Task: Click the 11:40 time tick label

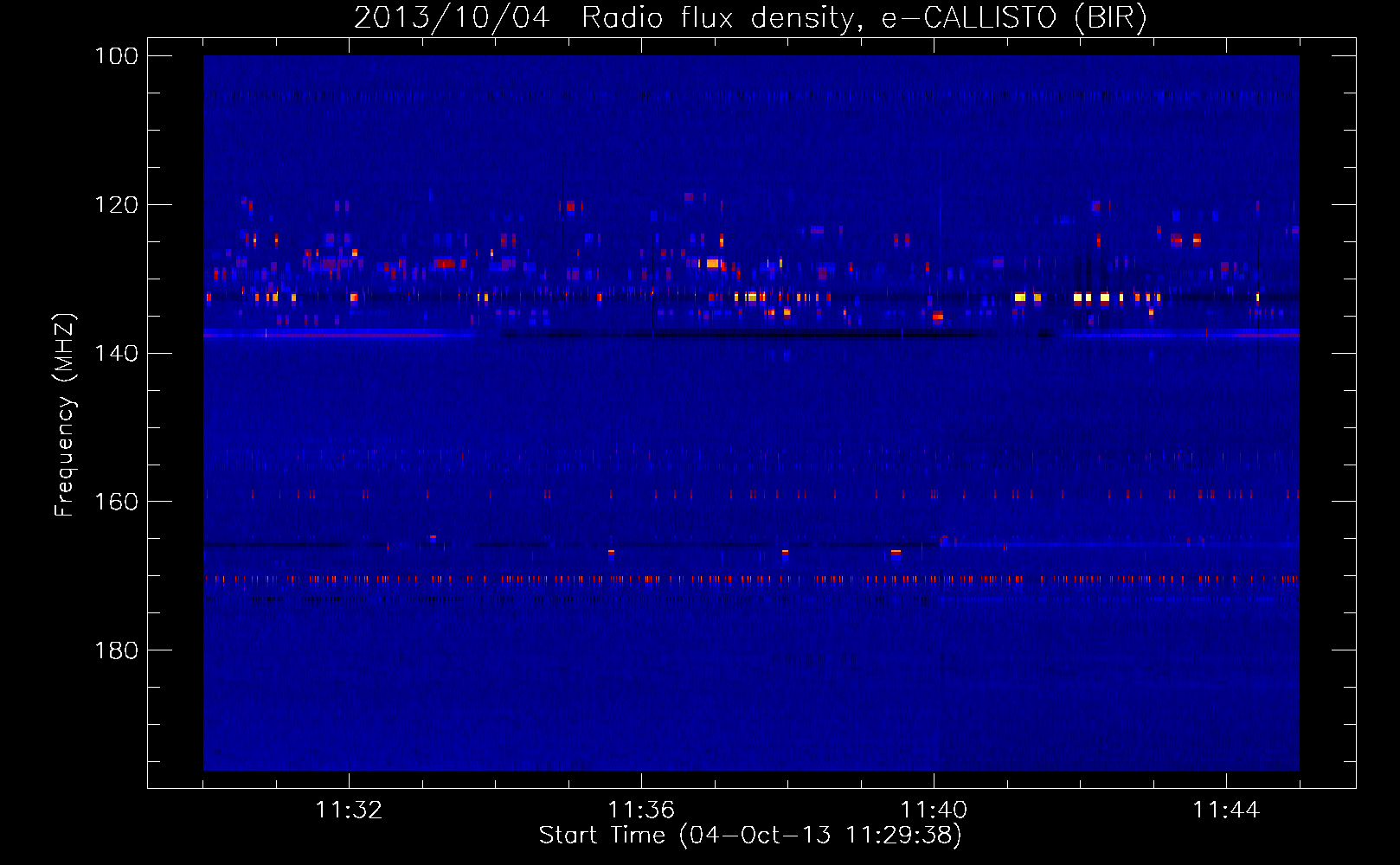Action: coord(934,810)
